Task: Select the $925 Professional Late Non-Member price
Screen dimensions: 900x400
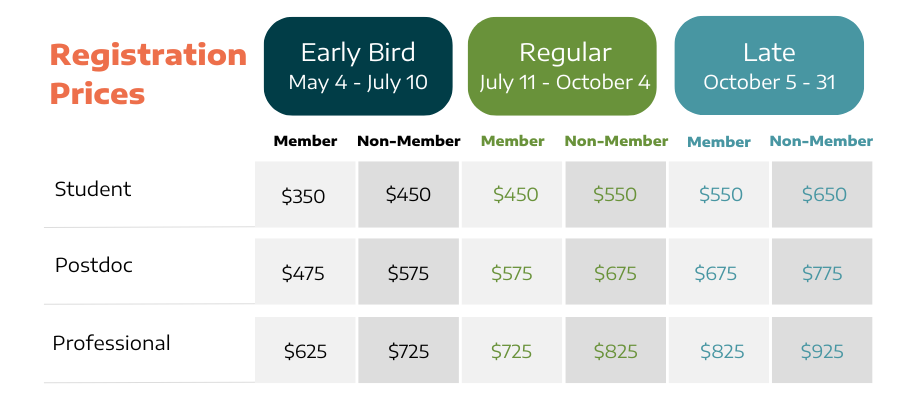Action: point(822,351)
